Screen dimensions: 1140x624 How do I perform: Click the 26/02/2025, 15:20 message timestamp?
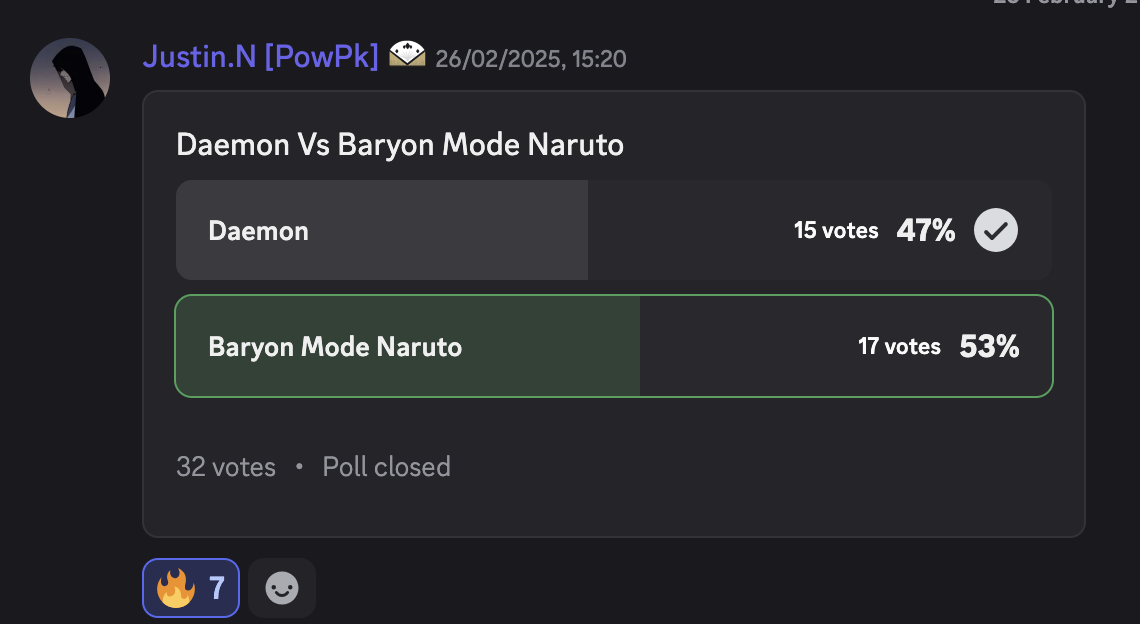[531, 59]
